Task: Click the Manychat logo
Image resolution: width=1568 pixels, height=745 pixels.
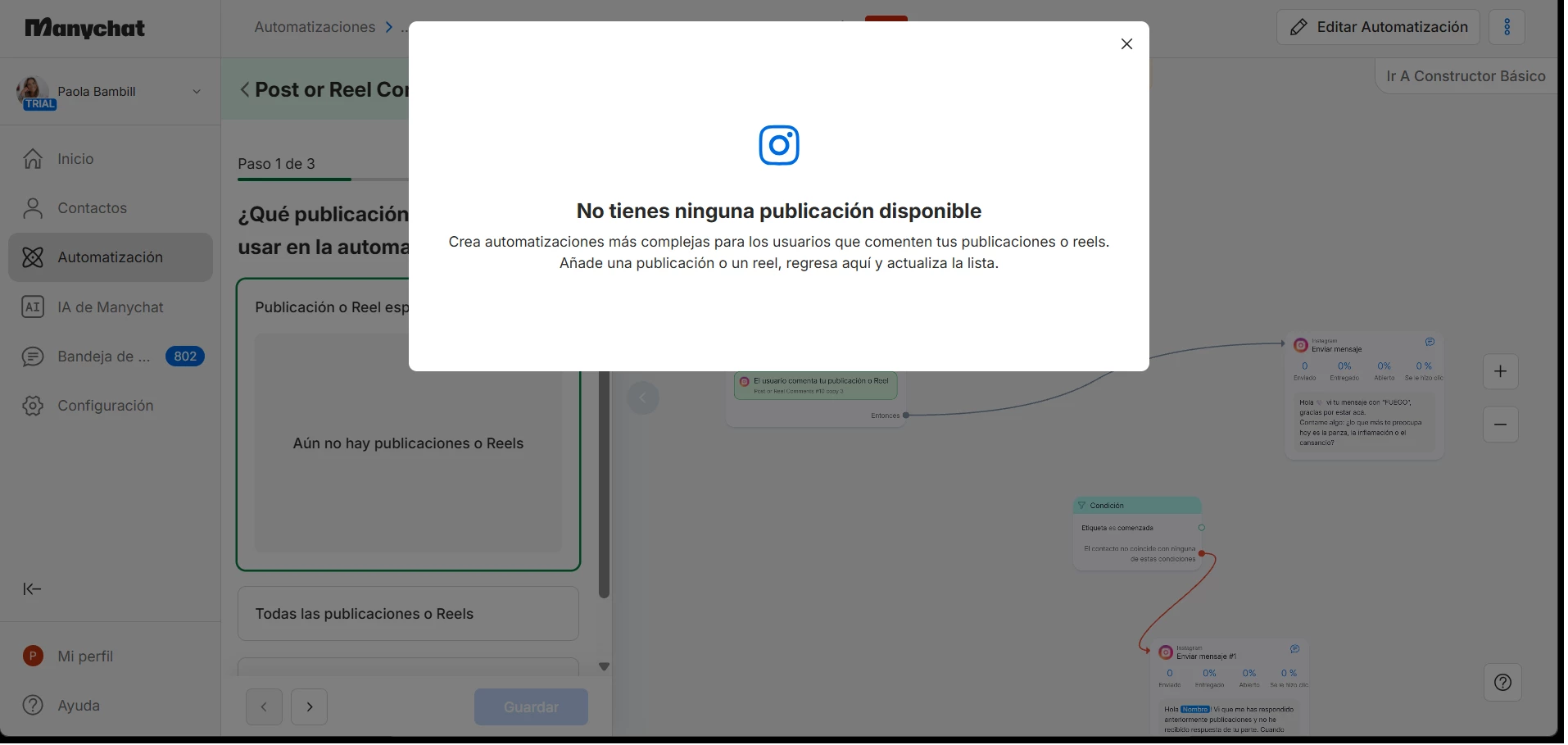Action: click(x=85, y=29)
